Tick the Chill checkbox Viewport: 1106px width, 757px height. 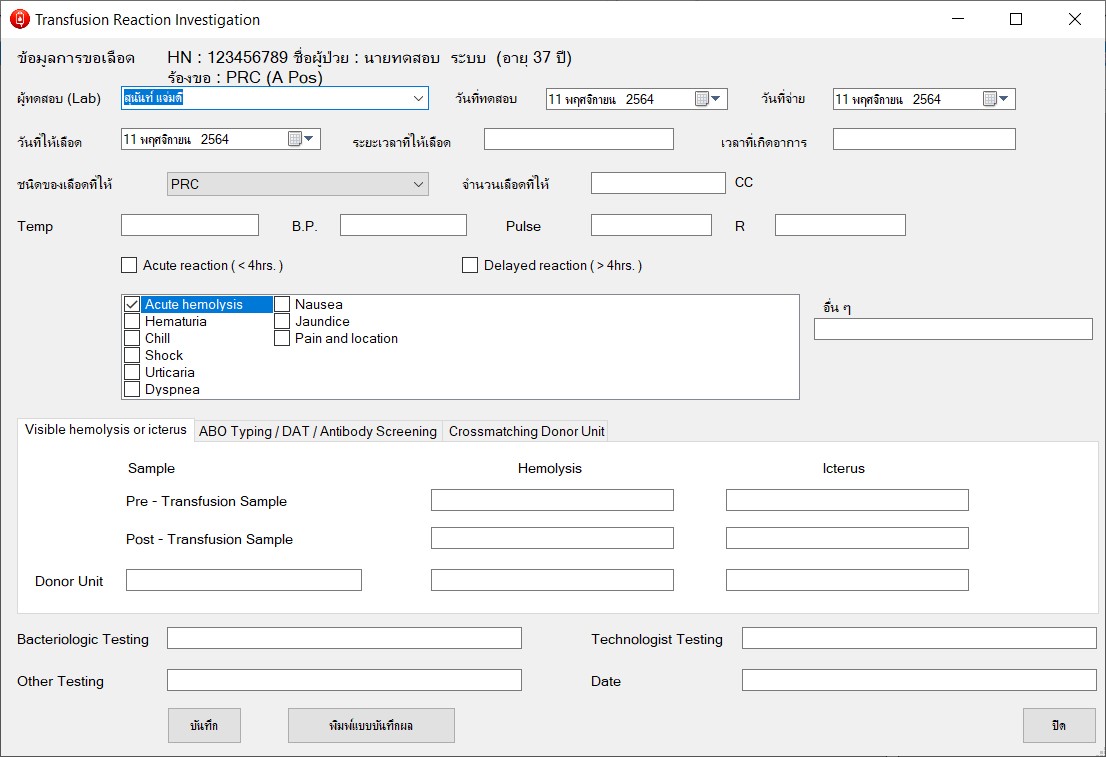click(x=132, y=338)
